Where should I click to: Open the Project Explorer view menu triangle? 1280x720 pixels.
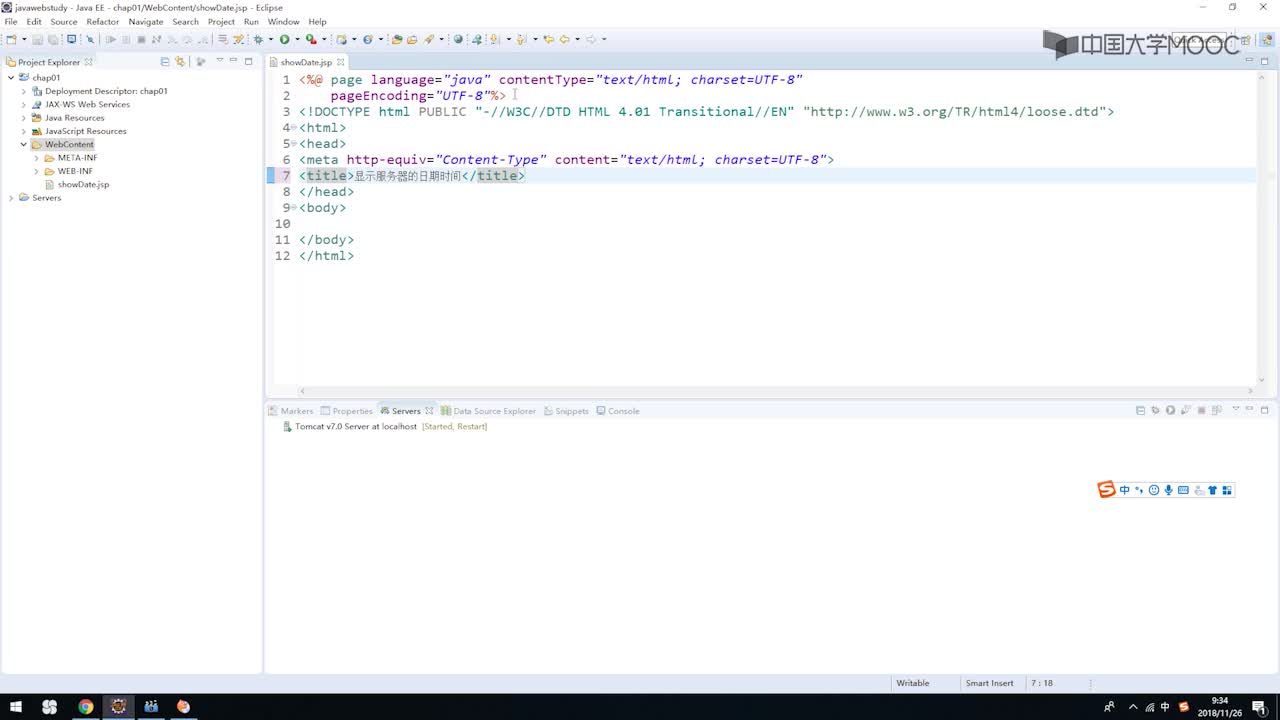pyautogui.click(x=219, y=61)
